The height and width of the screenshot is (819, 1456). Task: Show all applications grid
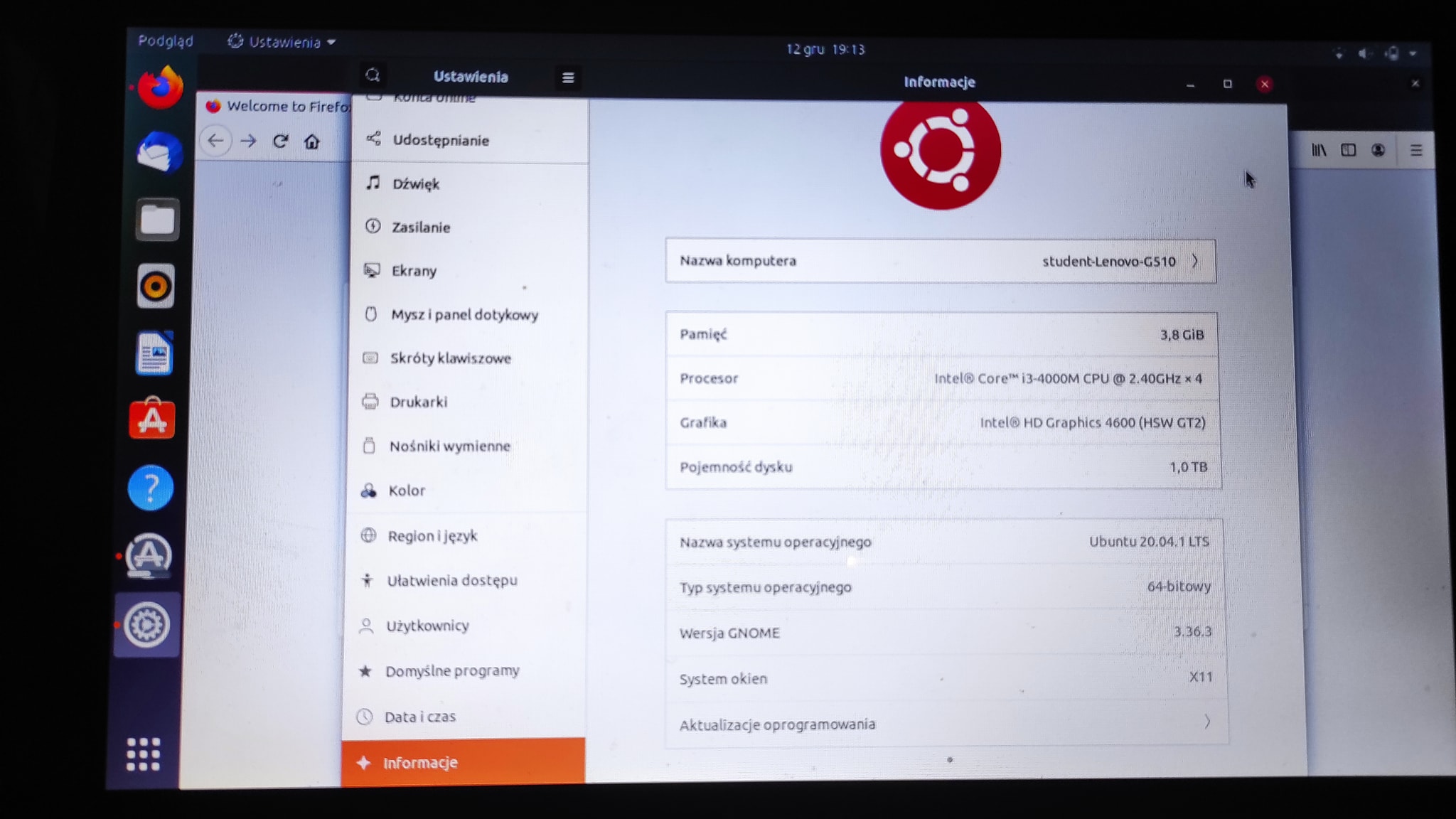[x=144, y=754]
